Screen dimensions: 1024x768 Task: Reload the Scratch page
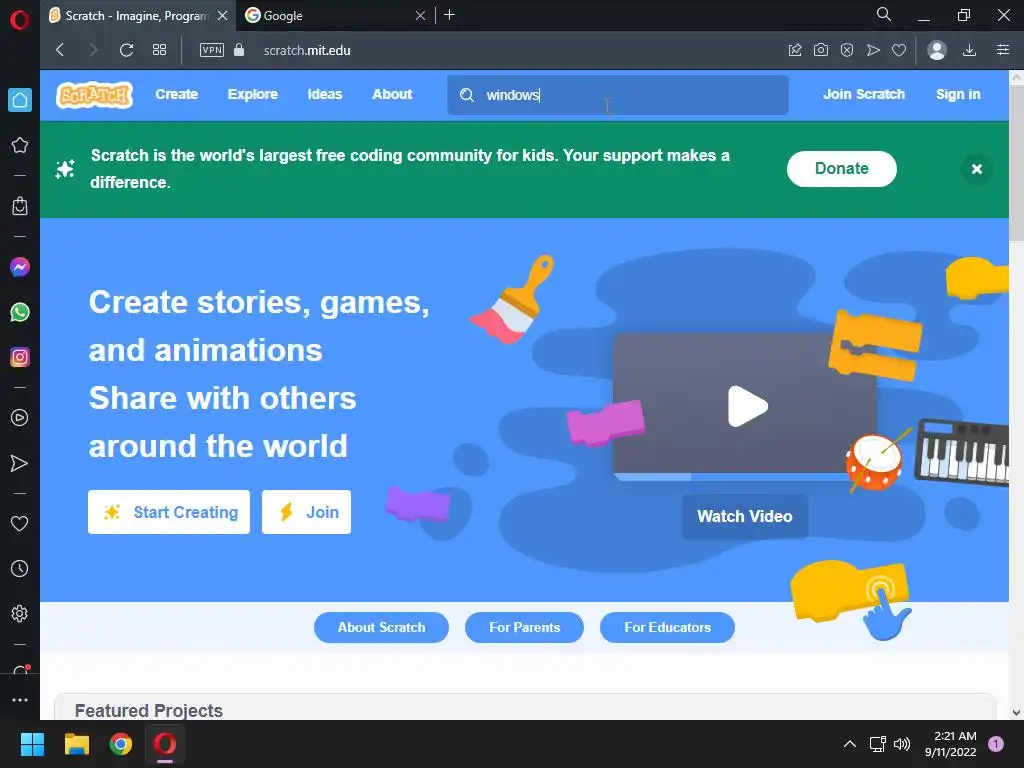(127, 50)
